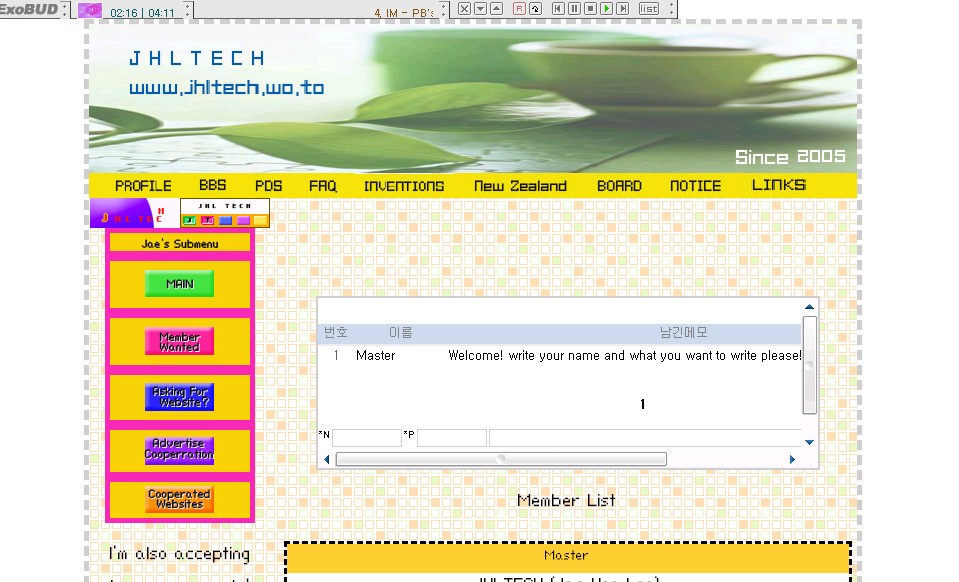The width and height of the screenshot is (959, 582).
Task: Click the down-arrow box in player bar
Action: coord(480,8)
